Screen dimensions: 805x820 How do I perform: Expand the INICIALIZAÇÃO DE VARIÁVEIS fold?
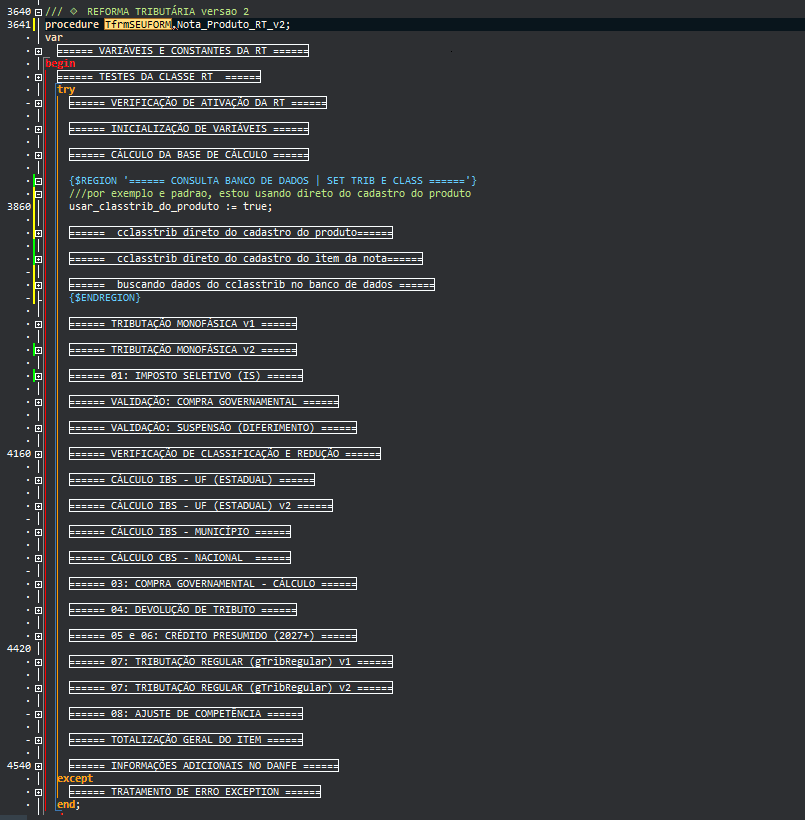click(x=38, y=129)
